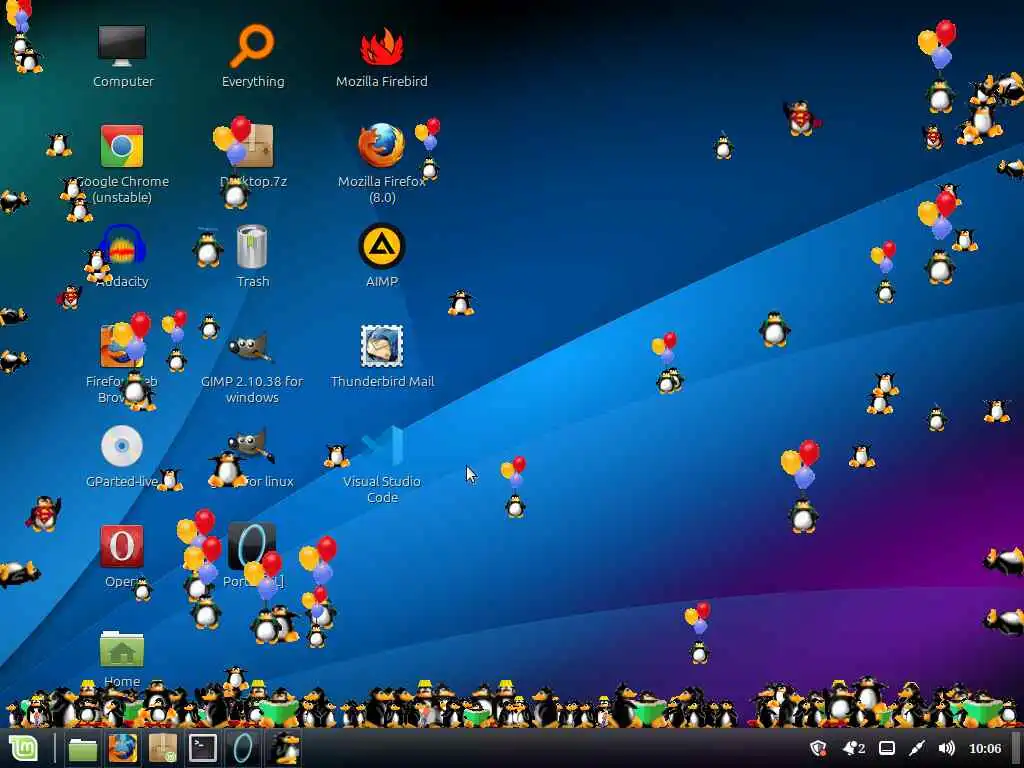Launch Mozilla Firefox (8.0) desktop icon

tap(381, 146)
